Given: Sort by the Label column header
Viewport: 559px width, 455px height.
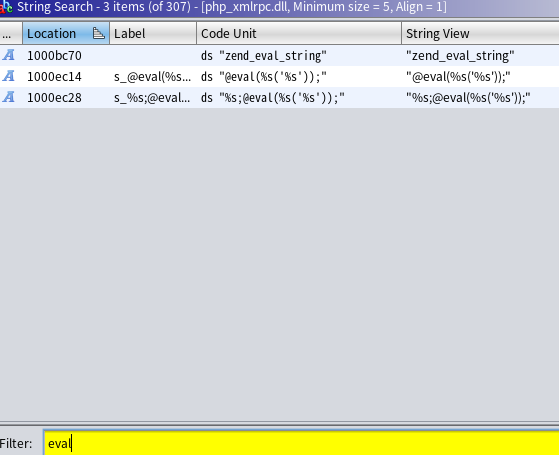Looking at the screenshot, I should [x=153, y=34].
